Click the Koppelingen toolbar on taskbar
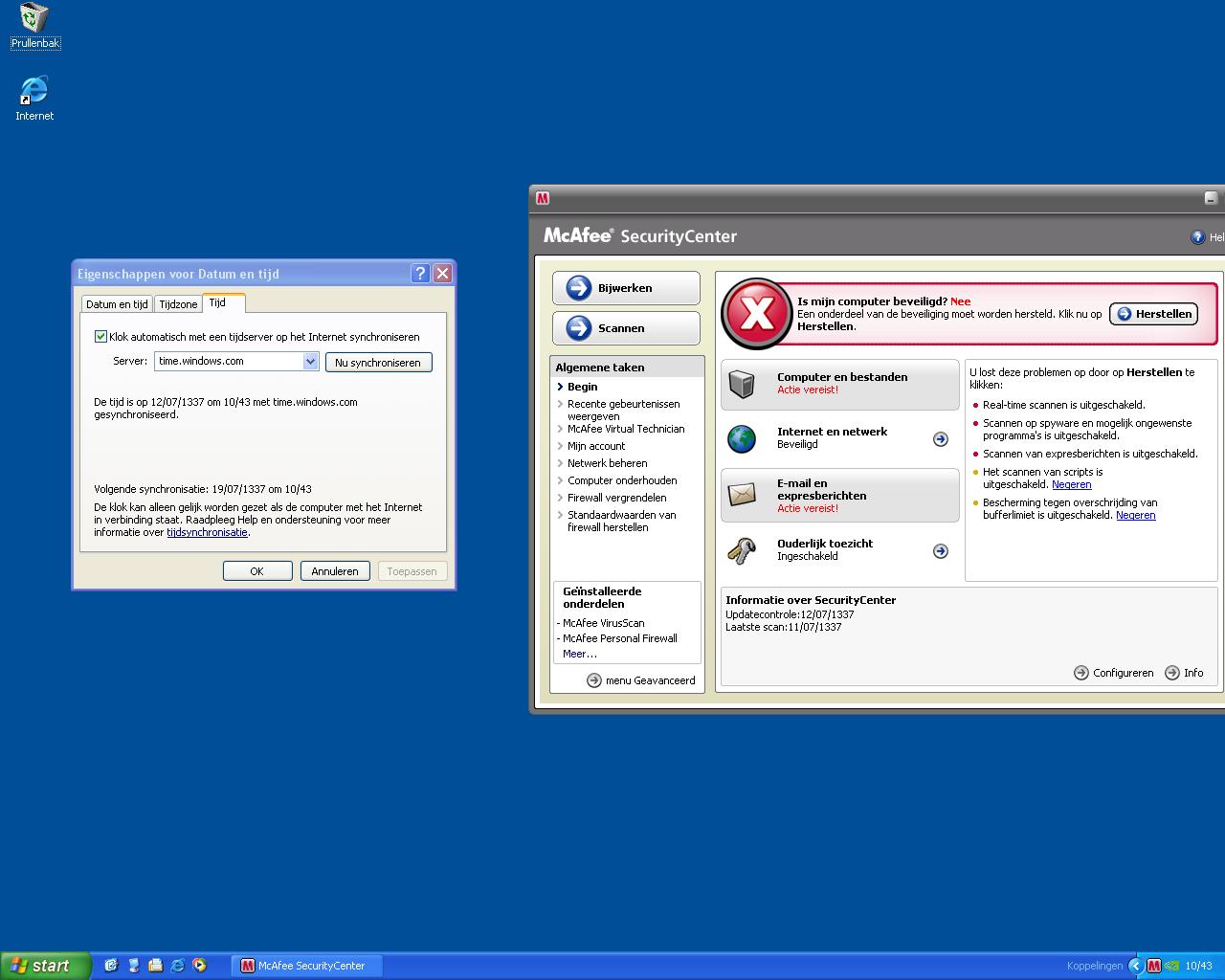The image size is (1225, 980). pyautogui.click(x=1094, y=966)
